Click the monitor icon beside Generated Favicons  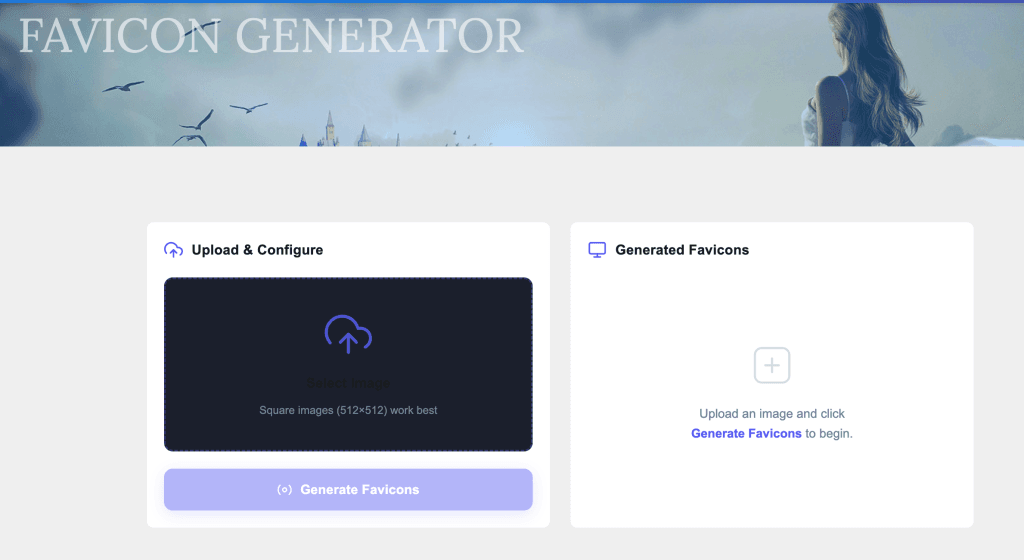point(597,250)
